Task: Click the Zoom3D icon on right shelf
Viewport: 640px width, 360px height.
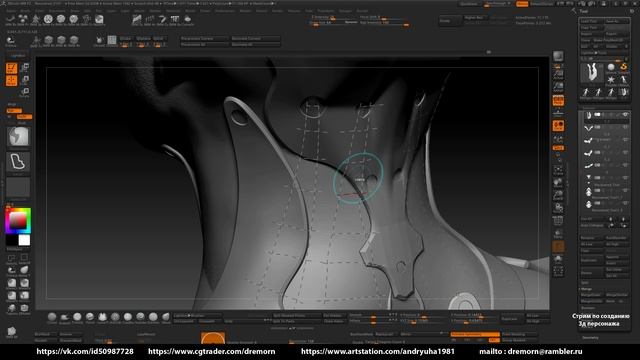Action: pos(558,196)
